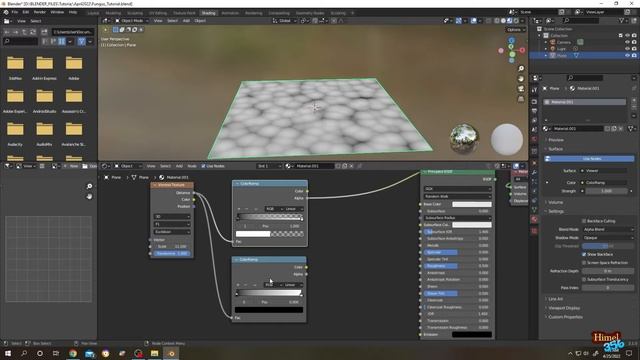Collapse the Settings panel in material properties
The width and height of the screenshot is (640, 360).
(556, 211)
